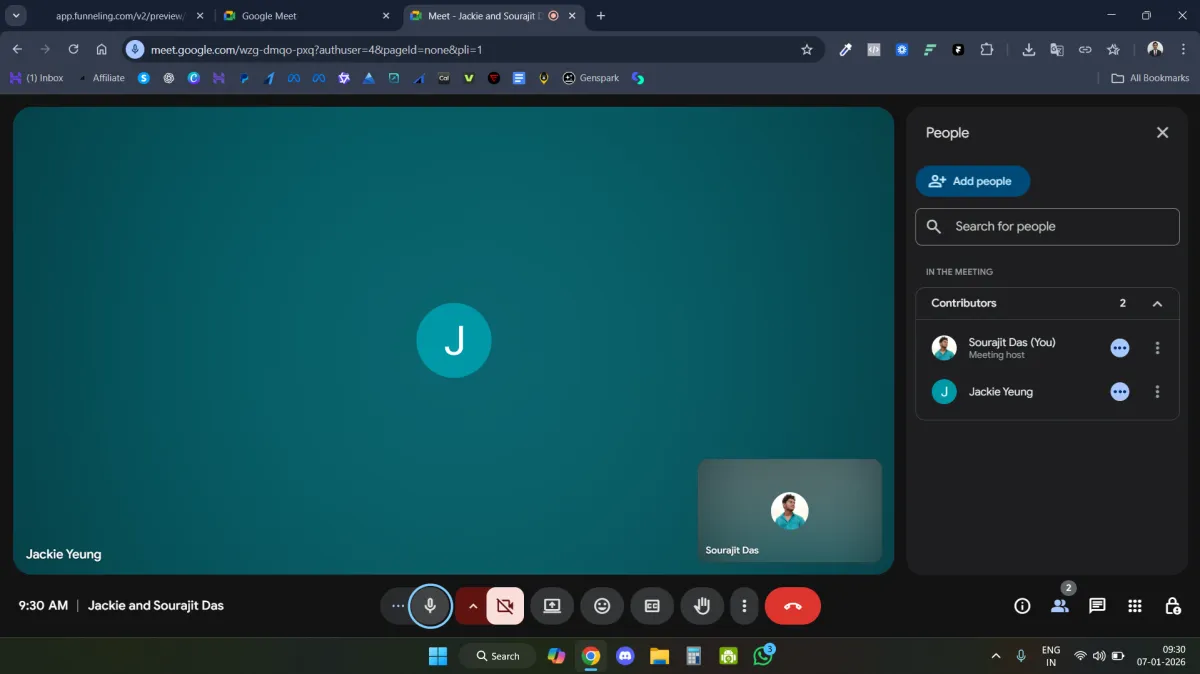Screen dimensions: 1200x674
Task: Mute the microphone in the call bar
Action: (430, 606)
